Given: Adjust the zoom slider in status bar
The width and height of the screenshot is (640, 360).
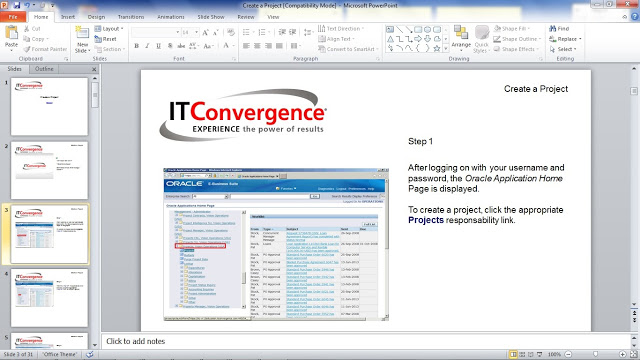Looking at the screenshot, I should (596, 354).
